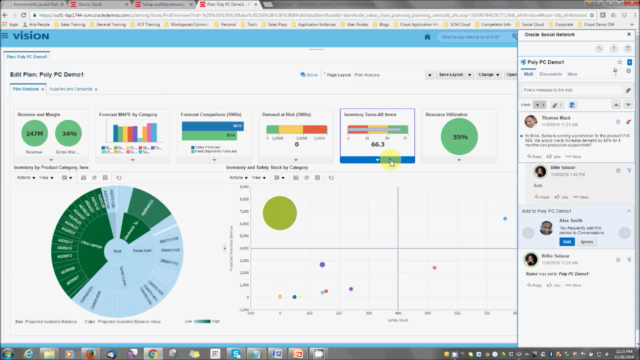640x360 pixels.
Task: Expand the Inventory Turns All Items tile
Action: 378,160
